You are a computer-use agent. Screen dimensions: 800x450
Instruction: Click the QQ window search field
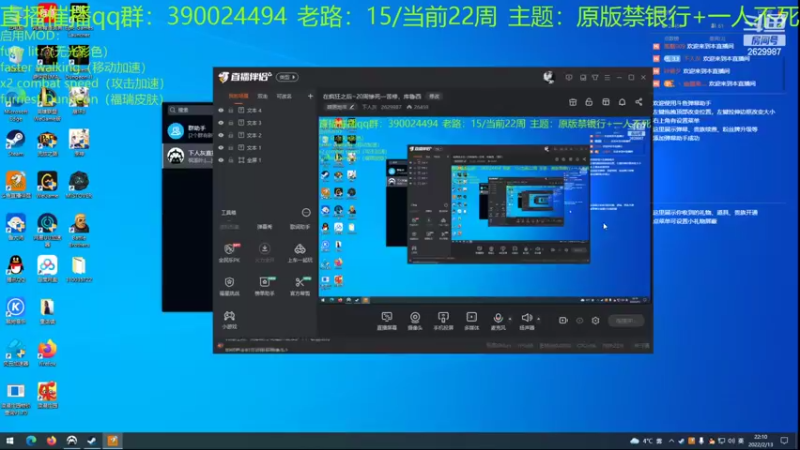190,110
